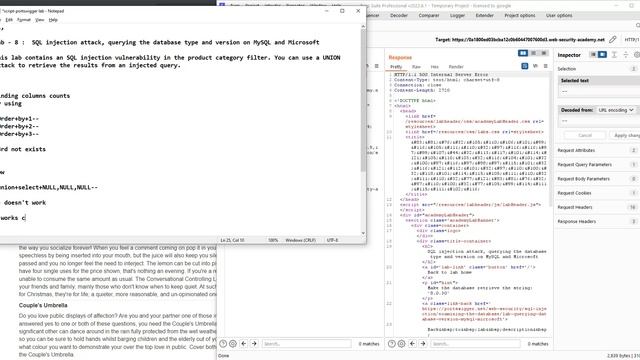Click Notepad vertical scrollbar thumb

pyautogui.click(x=363, y=100)
